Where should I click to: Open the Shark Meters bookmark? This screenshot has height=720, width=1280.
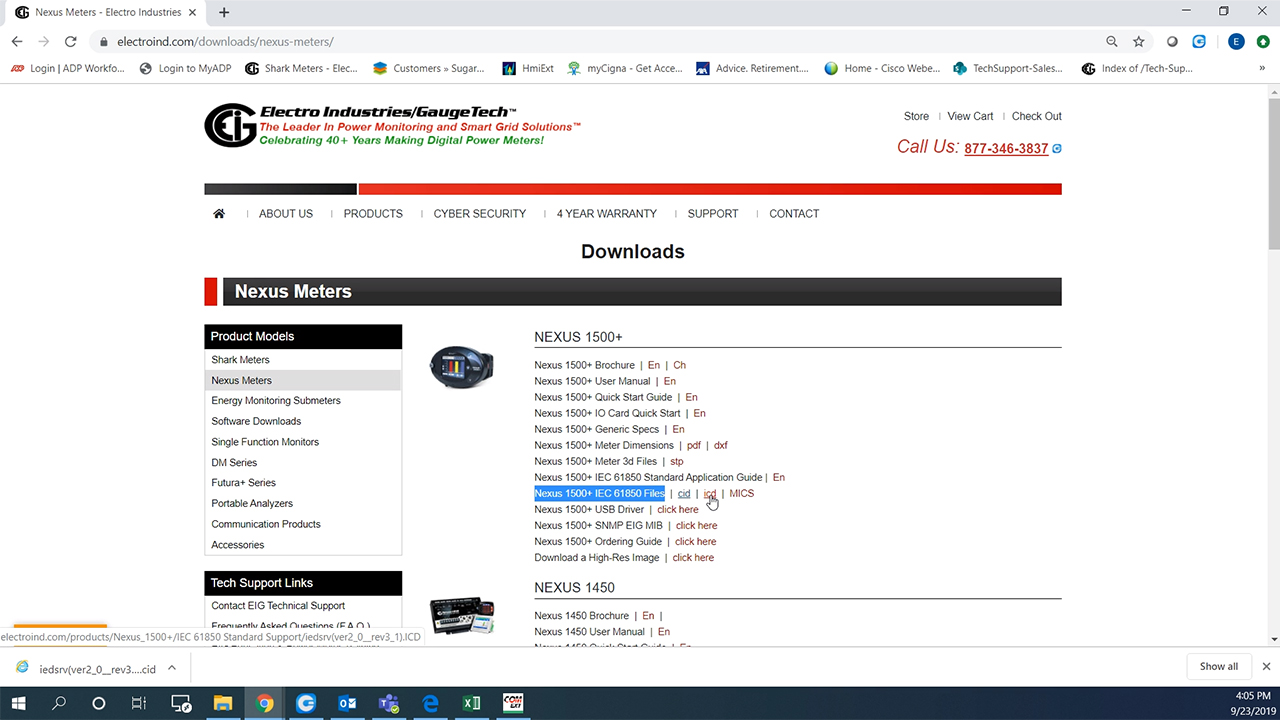click(301, 68)
